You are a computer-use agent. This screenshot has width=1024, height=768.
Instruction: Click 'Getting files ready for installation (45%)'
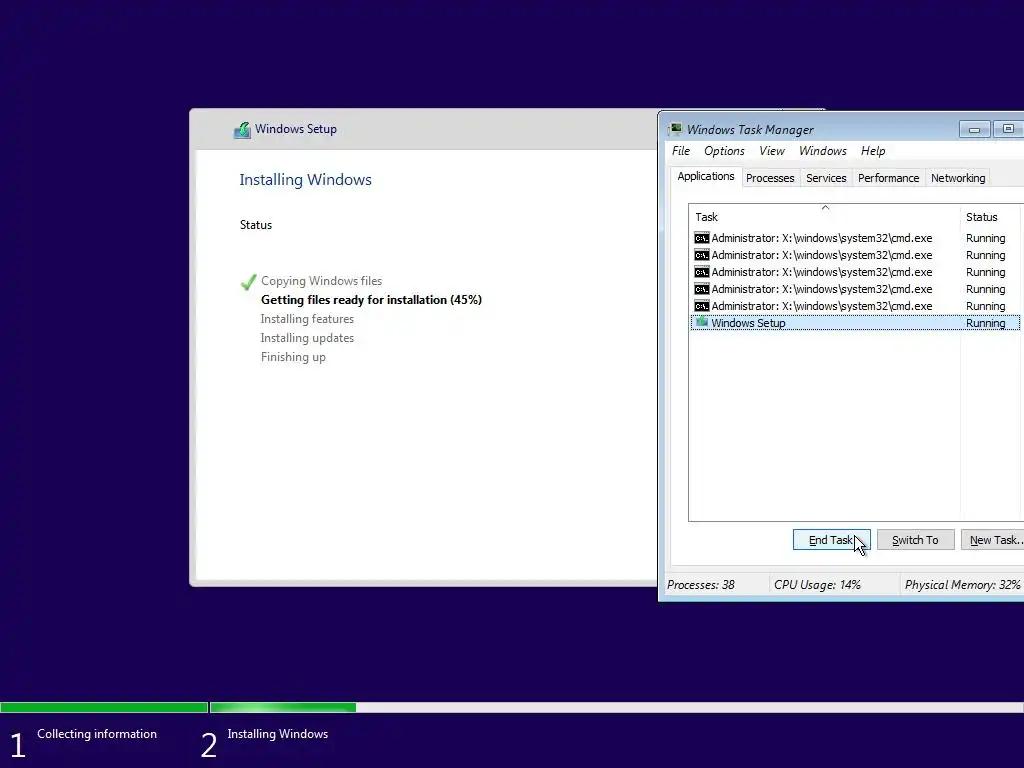371,300
